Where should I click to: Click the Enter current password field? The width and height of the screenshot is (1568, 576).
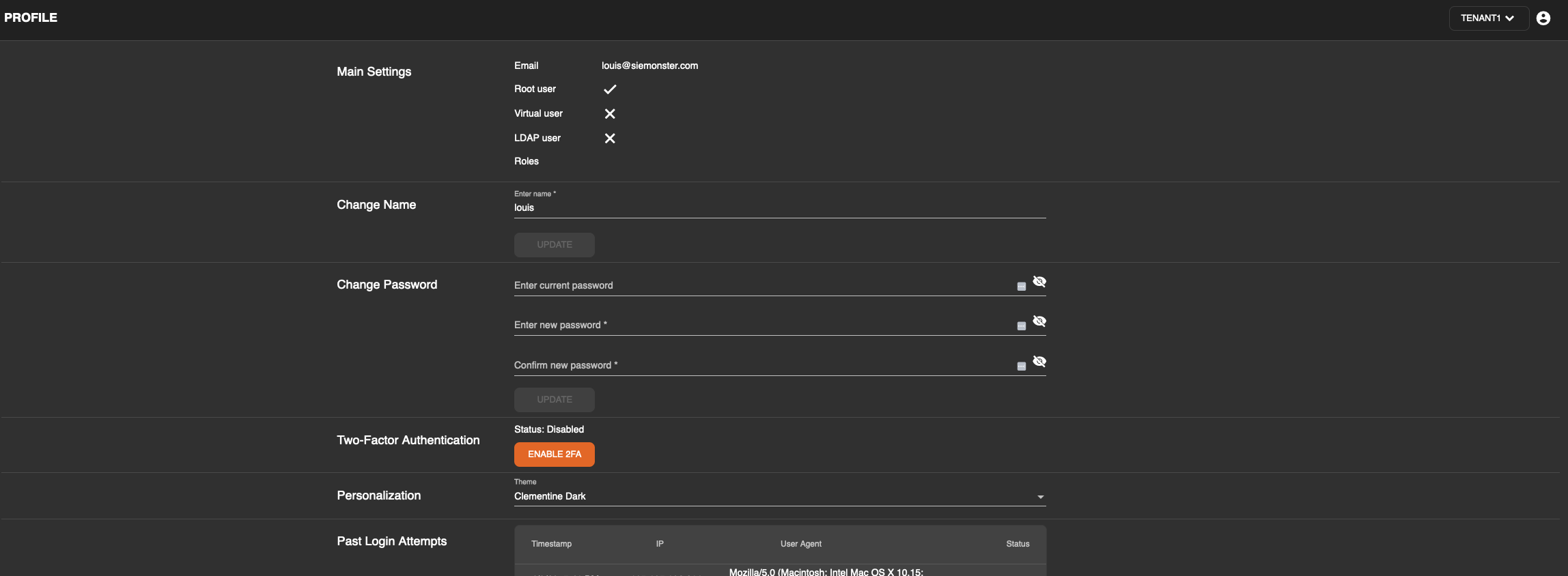pyautogui.click(x=761, y=286)
